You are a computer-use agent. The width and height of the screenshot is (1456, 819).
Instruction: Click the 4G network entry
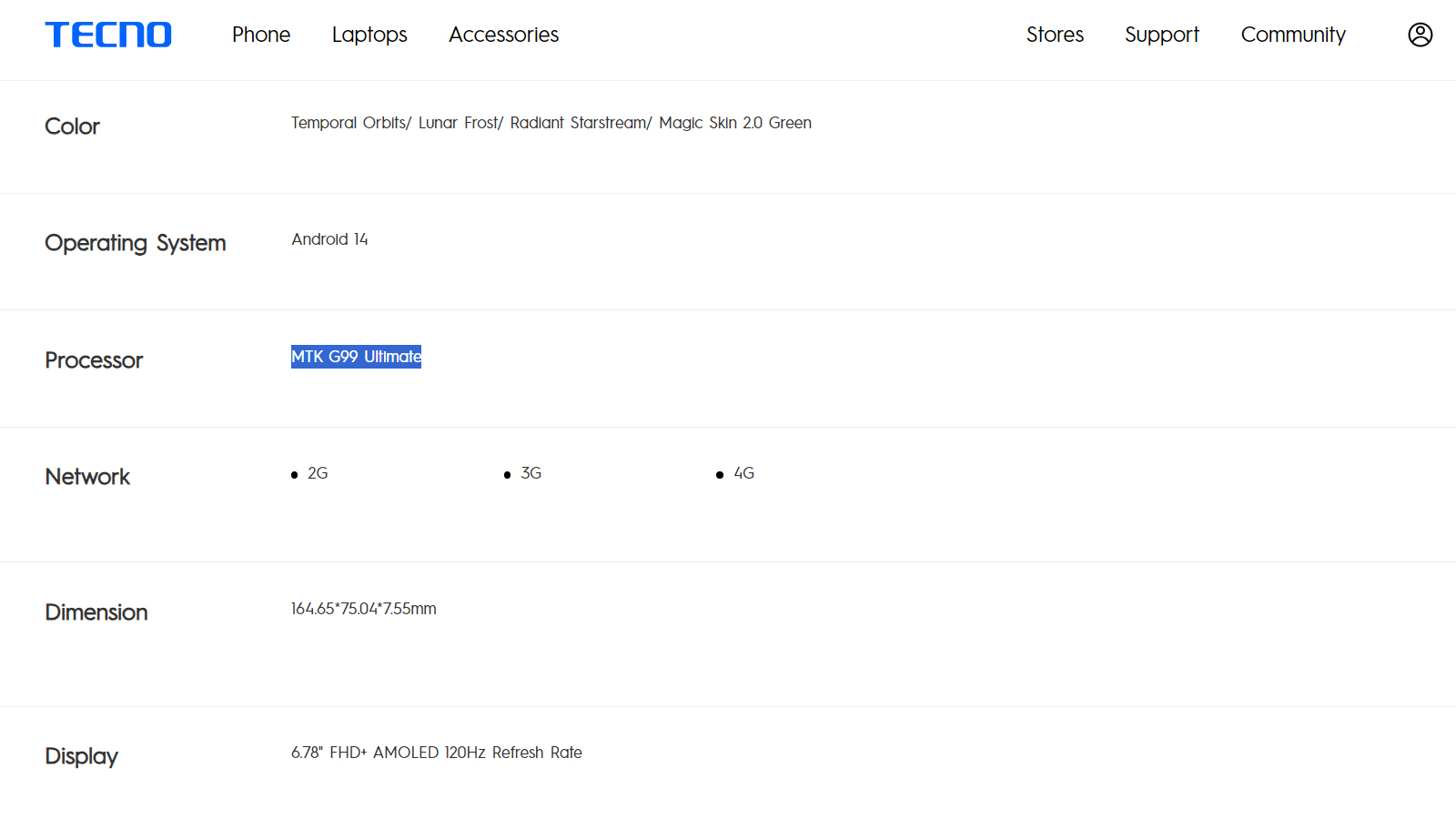click(743, 473)
